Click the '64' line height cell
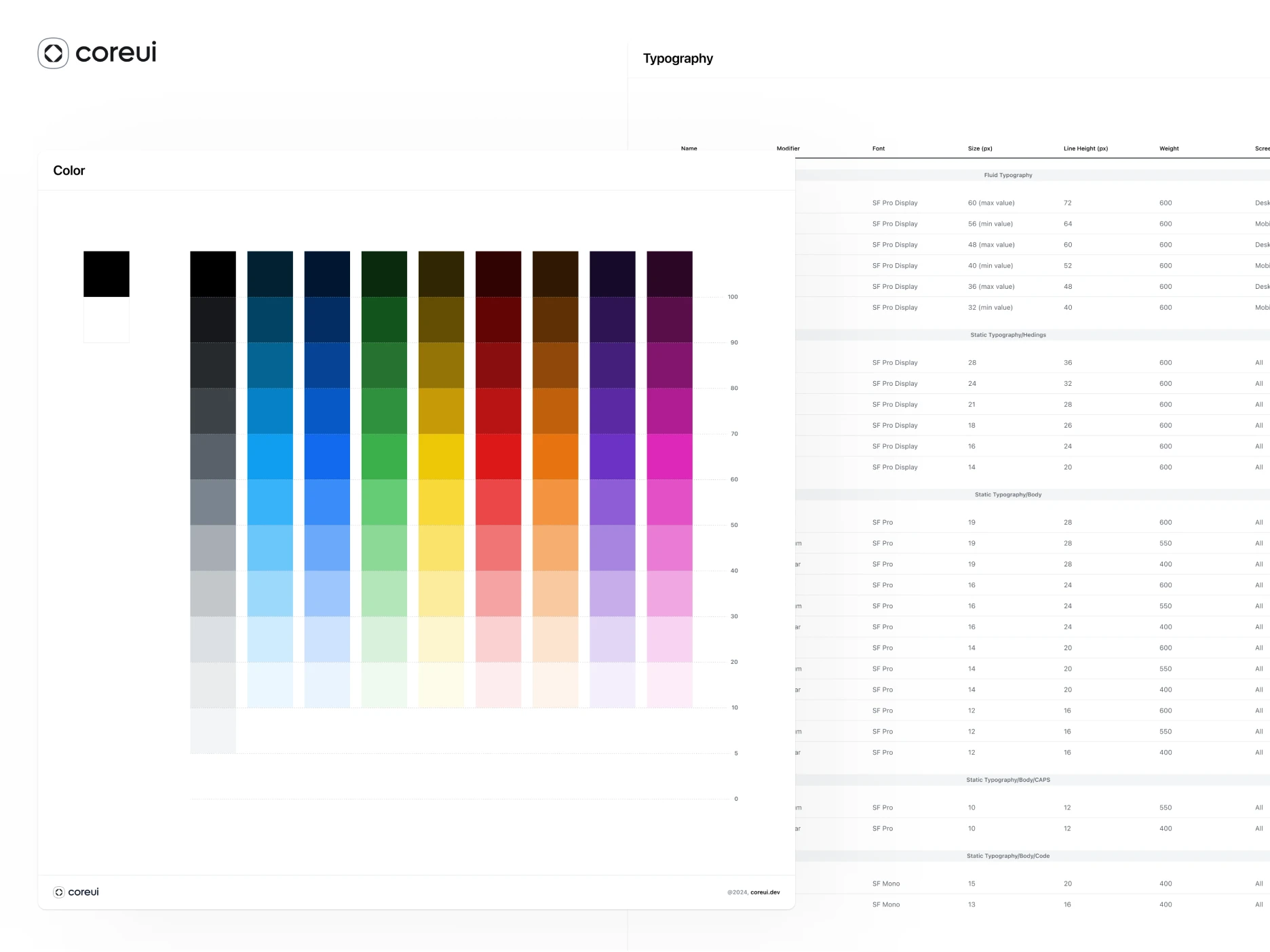 point(1068,224)
